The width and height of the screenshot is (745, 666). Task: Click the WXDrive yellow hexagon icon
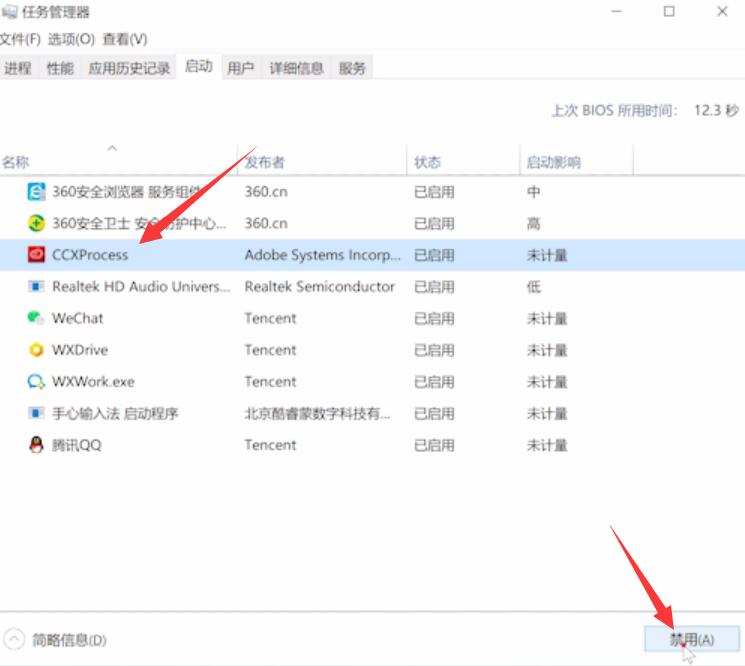pos(36,350)
